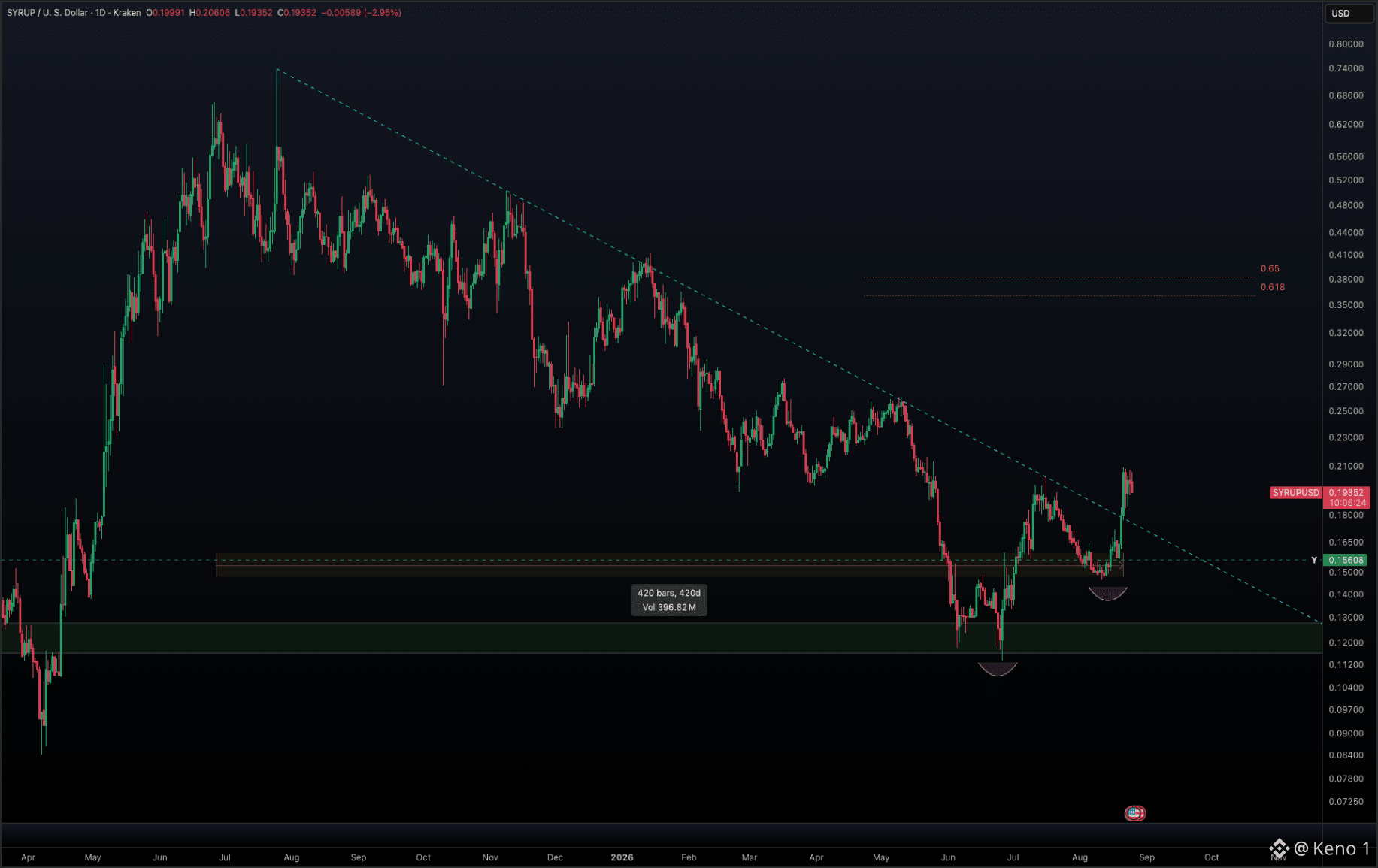
Task: Click 0.62000 on the price axis
Action: [1346, 125]
